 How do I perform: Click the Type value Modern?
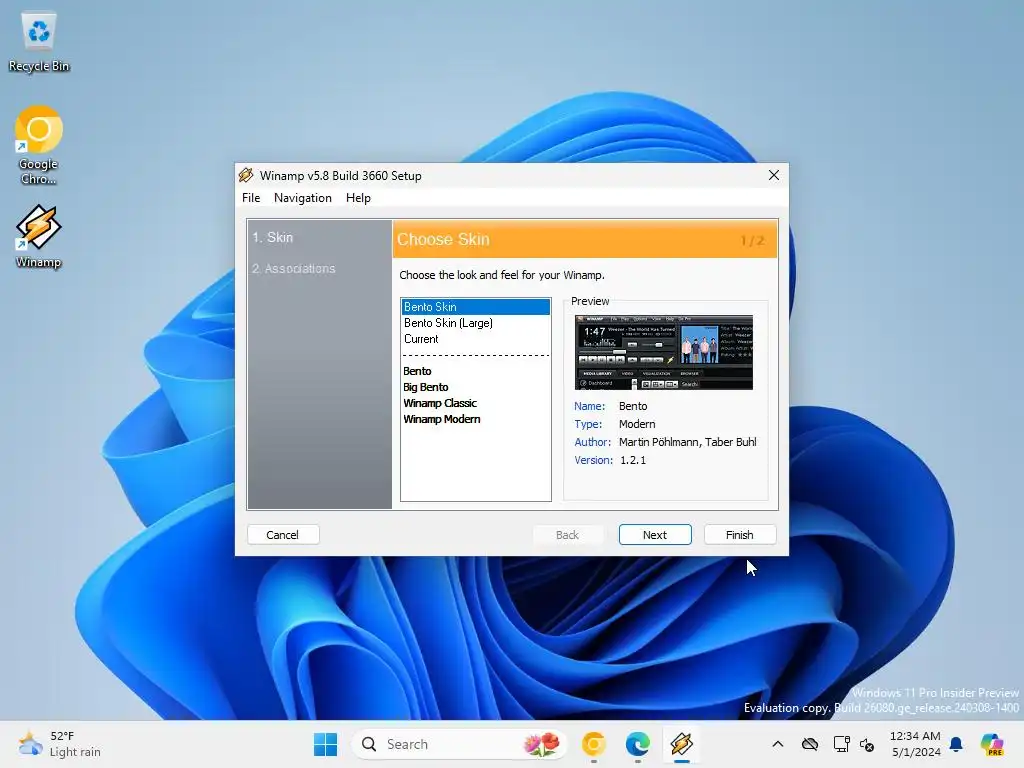[x=637, y=424]
